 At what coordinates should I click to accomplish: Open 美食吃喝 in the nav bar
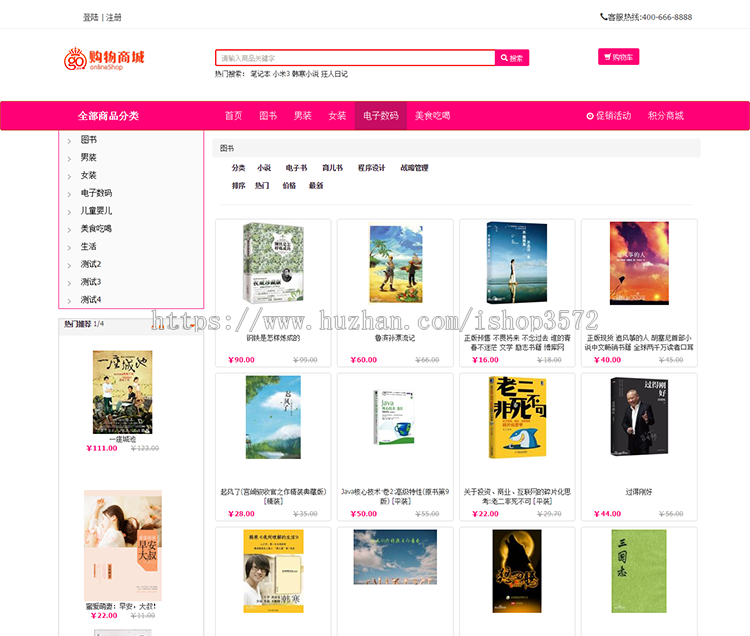click(x=432, y=116)
